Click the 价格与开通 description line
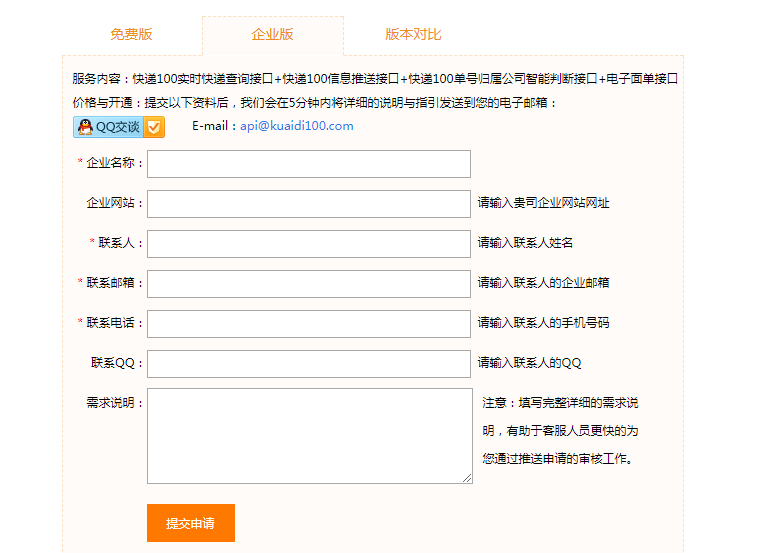The image size is (775, 553). click(x=315, y=103)
